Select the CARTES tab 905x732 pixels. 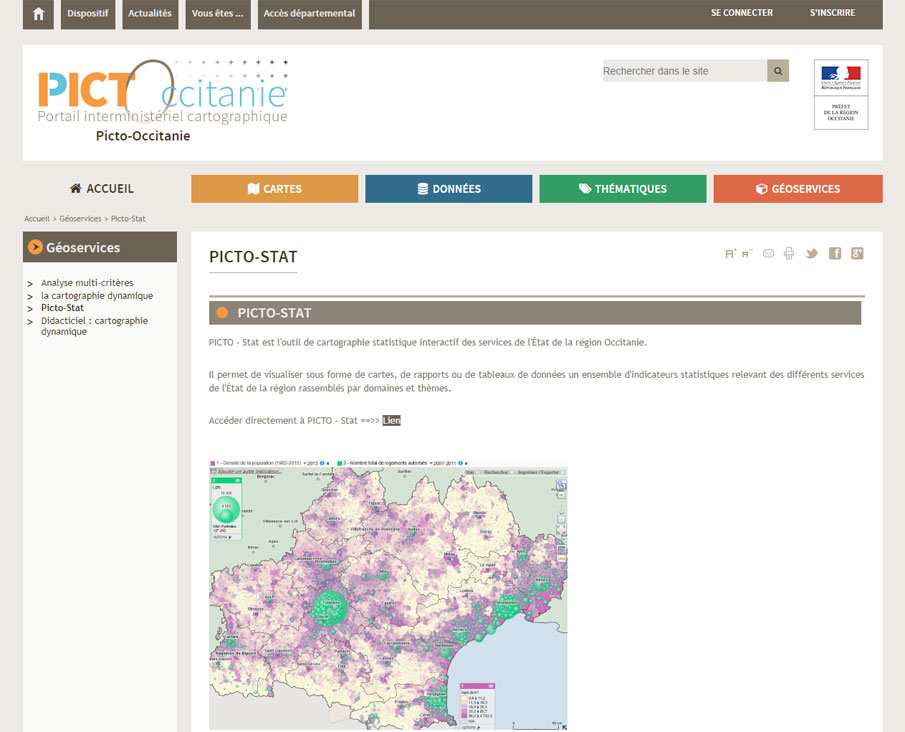(275, 189)
